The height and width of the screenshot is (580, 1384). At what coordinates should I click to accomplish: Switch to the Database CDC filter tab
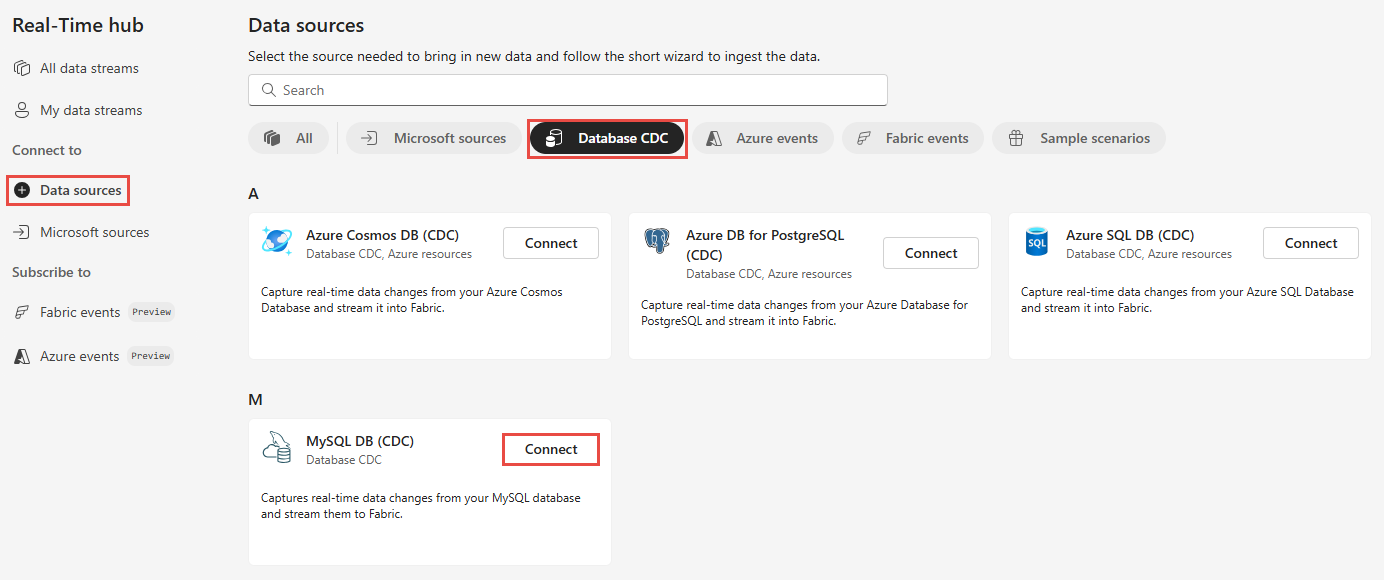click(x=607, y=138)
